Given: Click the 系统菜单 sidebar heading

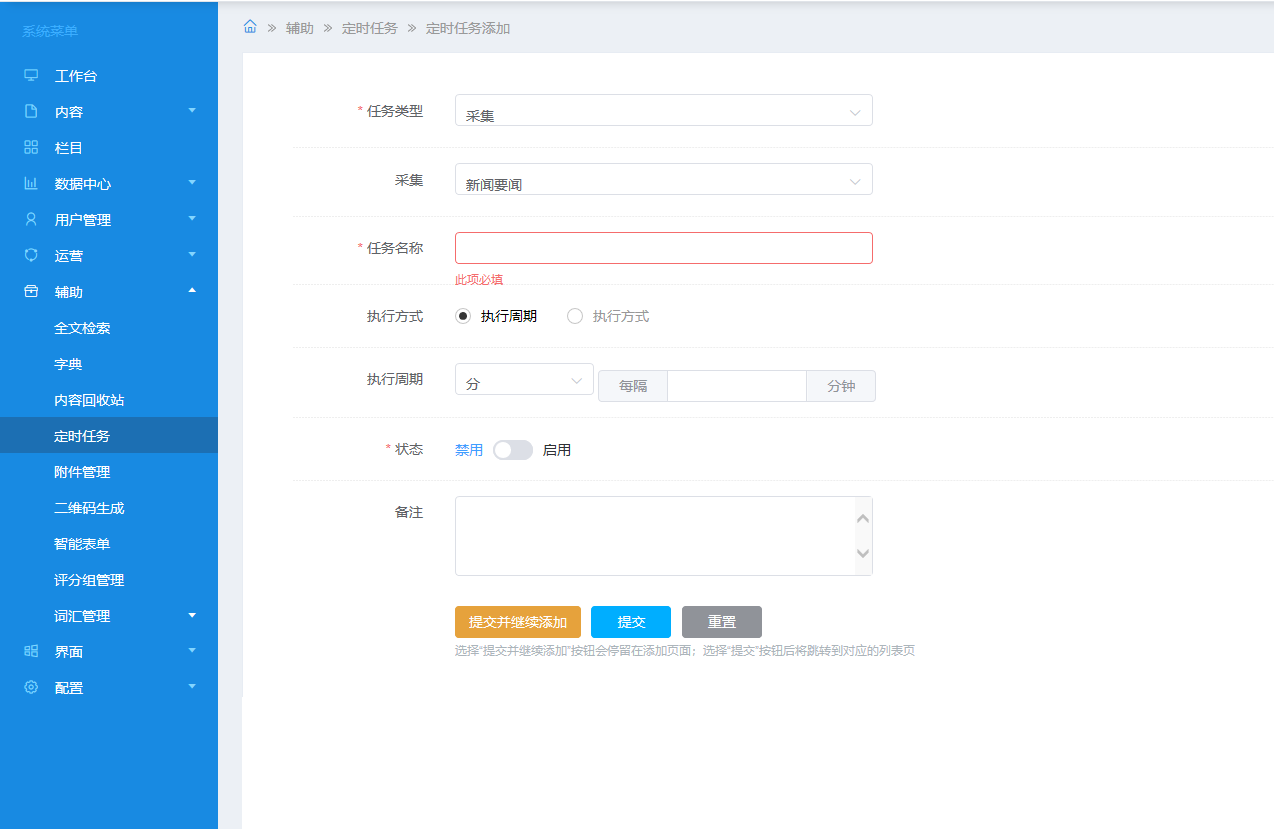Looking at the screenshot, I should tap(50, 31).
